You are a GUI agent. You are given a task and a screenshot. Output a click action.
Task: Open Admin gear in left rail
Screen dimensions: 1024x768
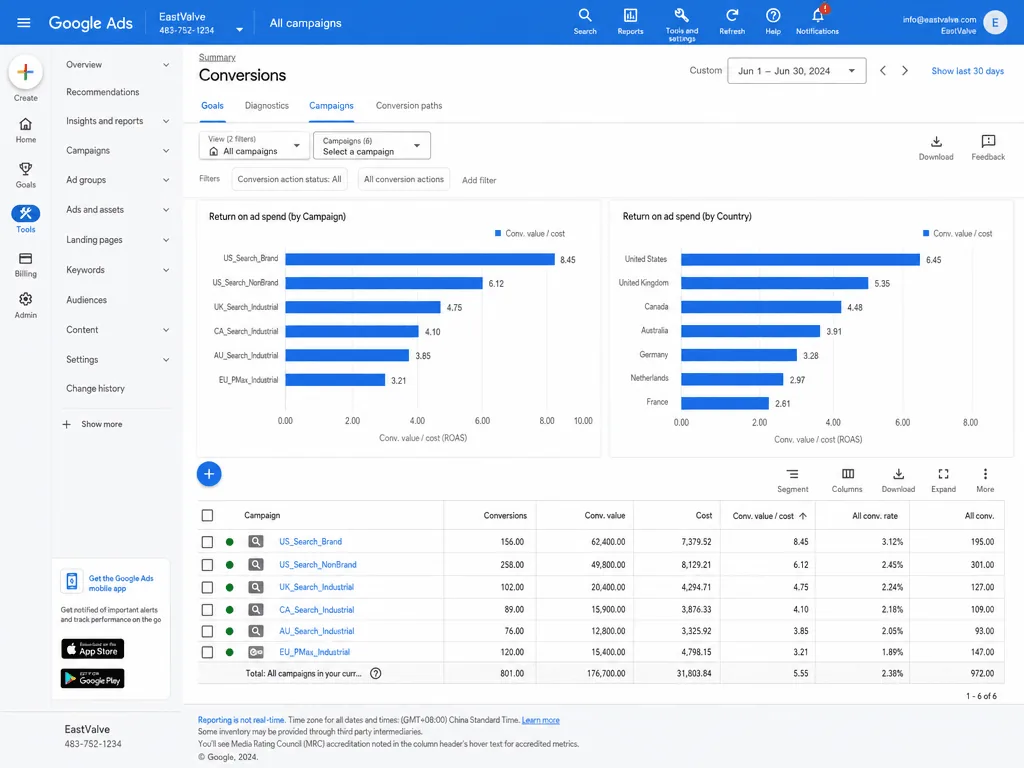(x=25, y=305)
